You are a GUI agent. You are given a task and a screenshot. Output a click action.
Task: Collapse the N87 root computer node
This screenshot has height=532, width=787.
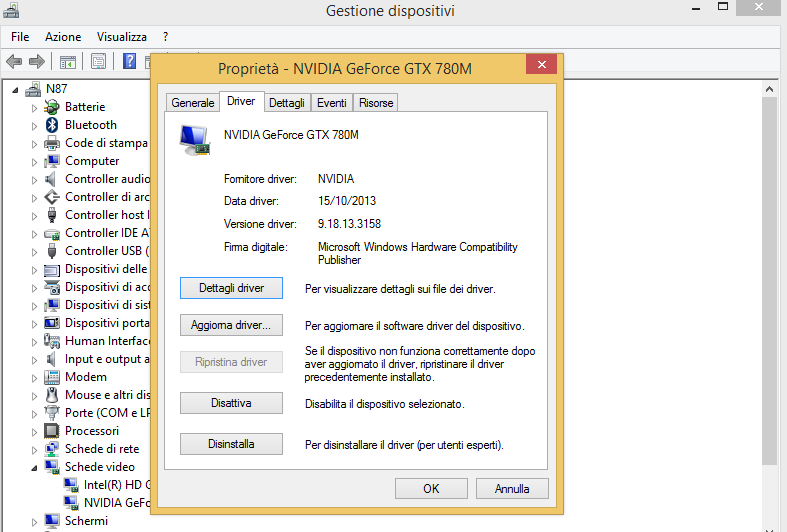click(15, 89)
